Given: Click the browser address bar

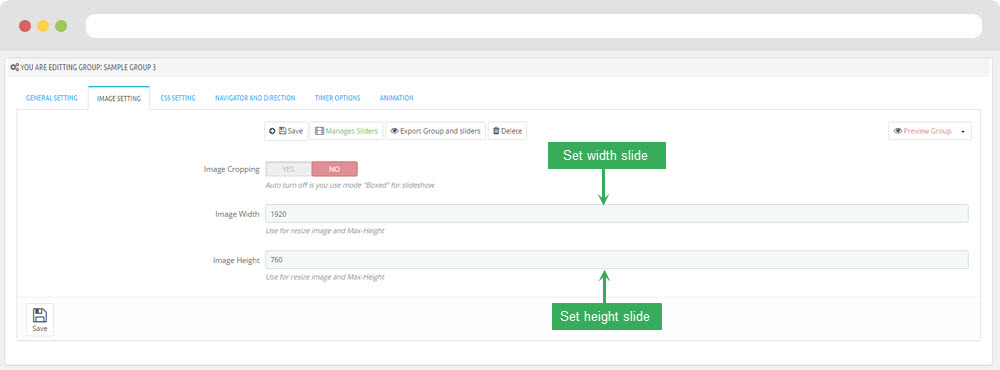Looking at the screenshot, I should pyautogui.click(x=534, y=26).
